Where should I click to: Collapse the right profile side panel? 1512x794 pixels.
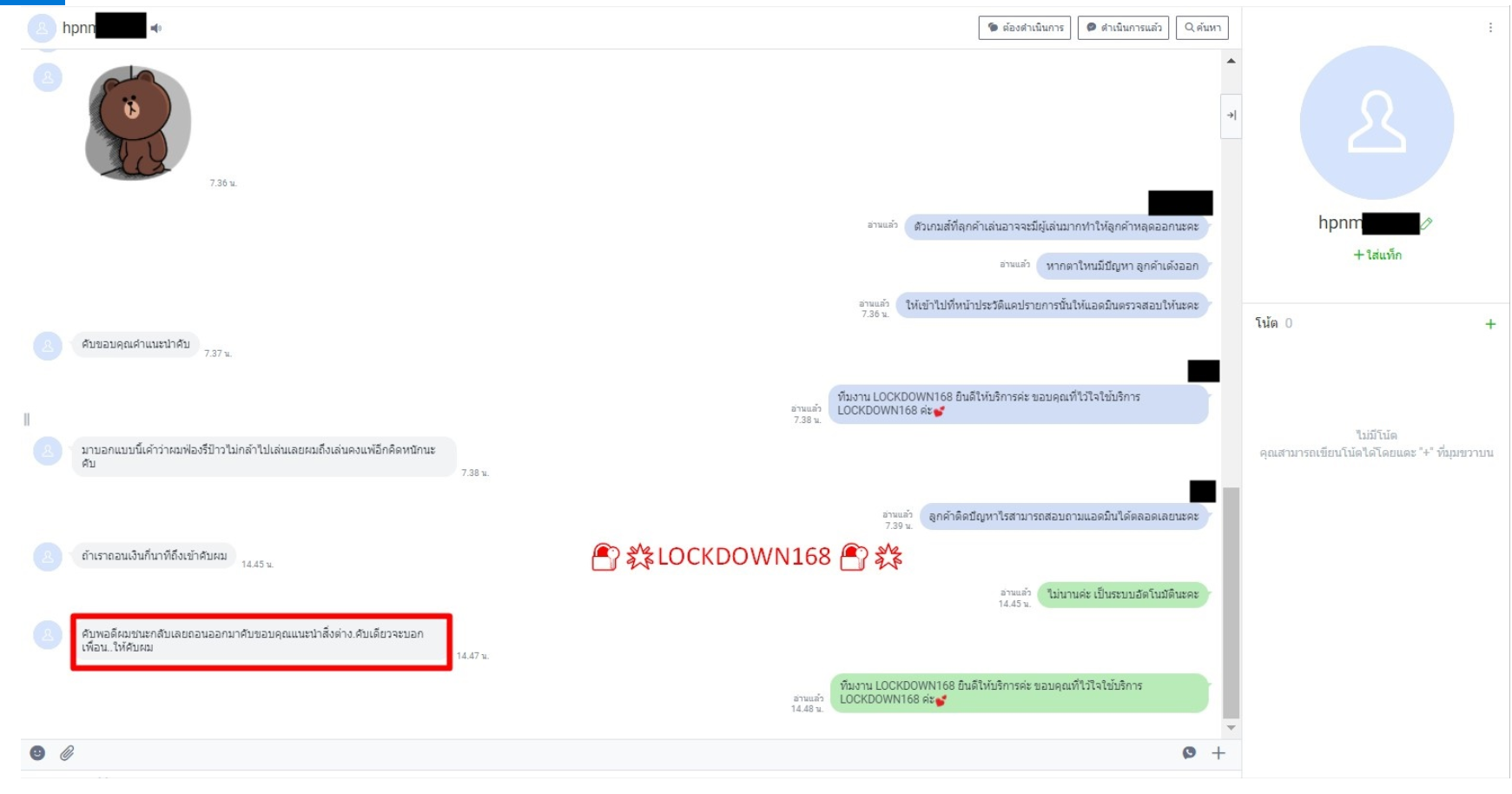tap(1231, 116)
